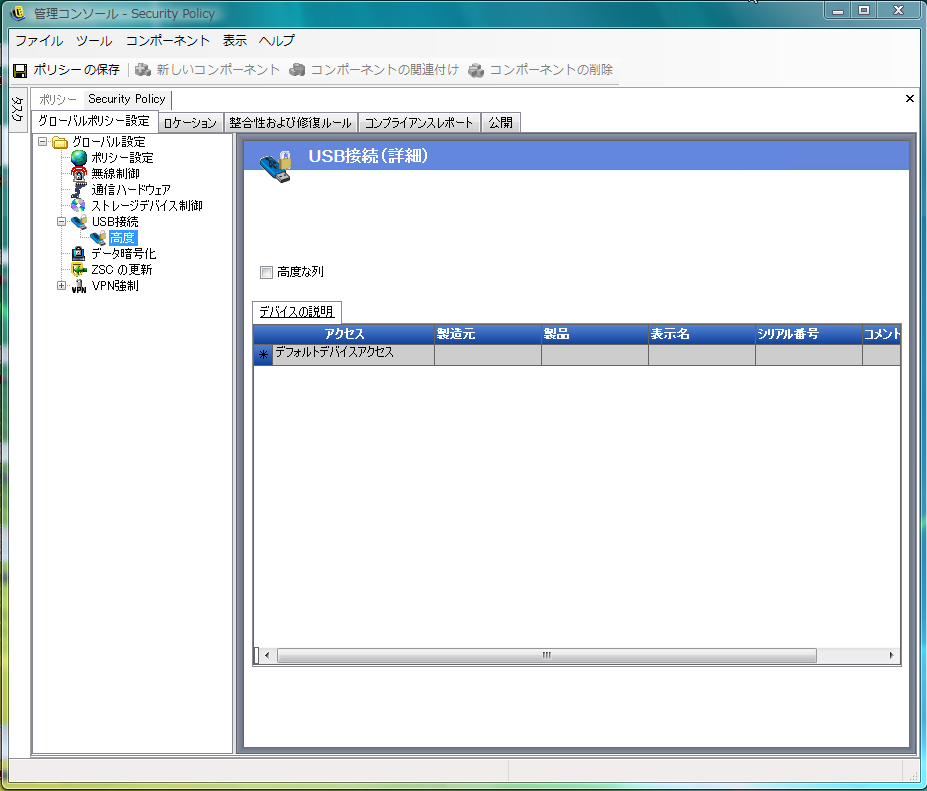
Task: Click the ポリシーの保存 floppy disk icon
Action: (x=20, y=70)
